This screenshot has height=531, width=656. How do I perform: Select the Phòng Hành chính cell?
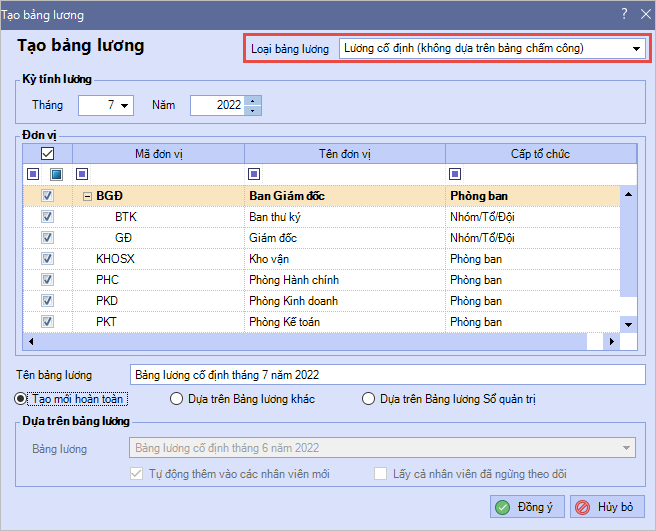coord(345,280)
